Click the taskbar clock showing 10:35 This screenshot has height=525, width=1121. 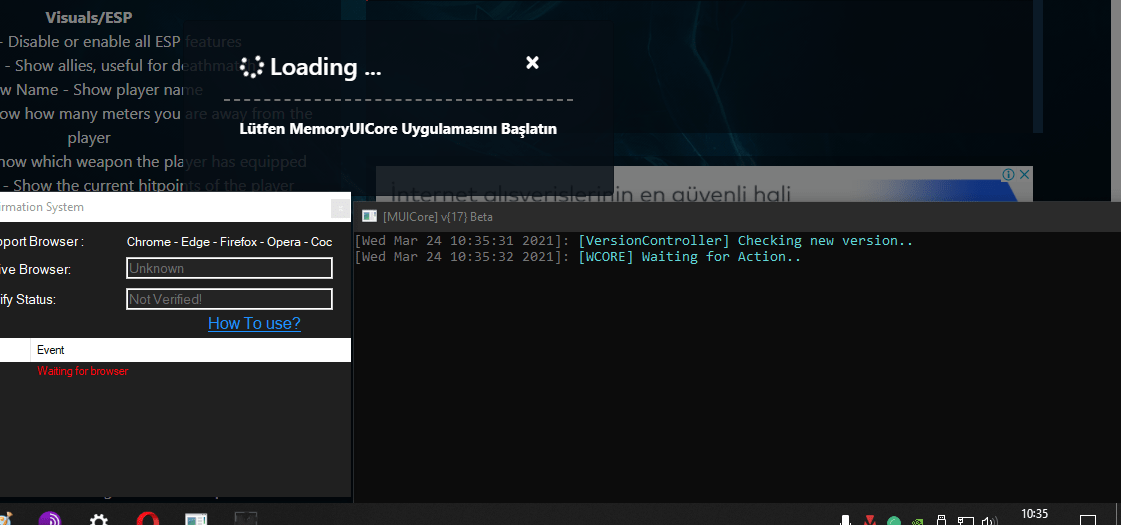pos(1034,514)
